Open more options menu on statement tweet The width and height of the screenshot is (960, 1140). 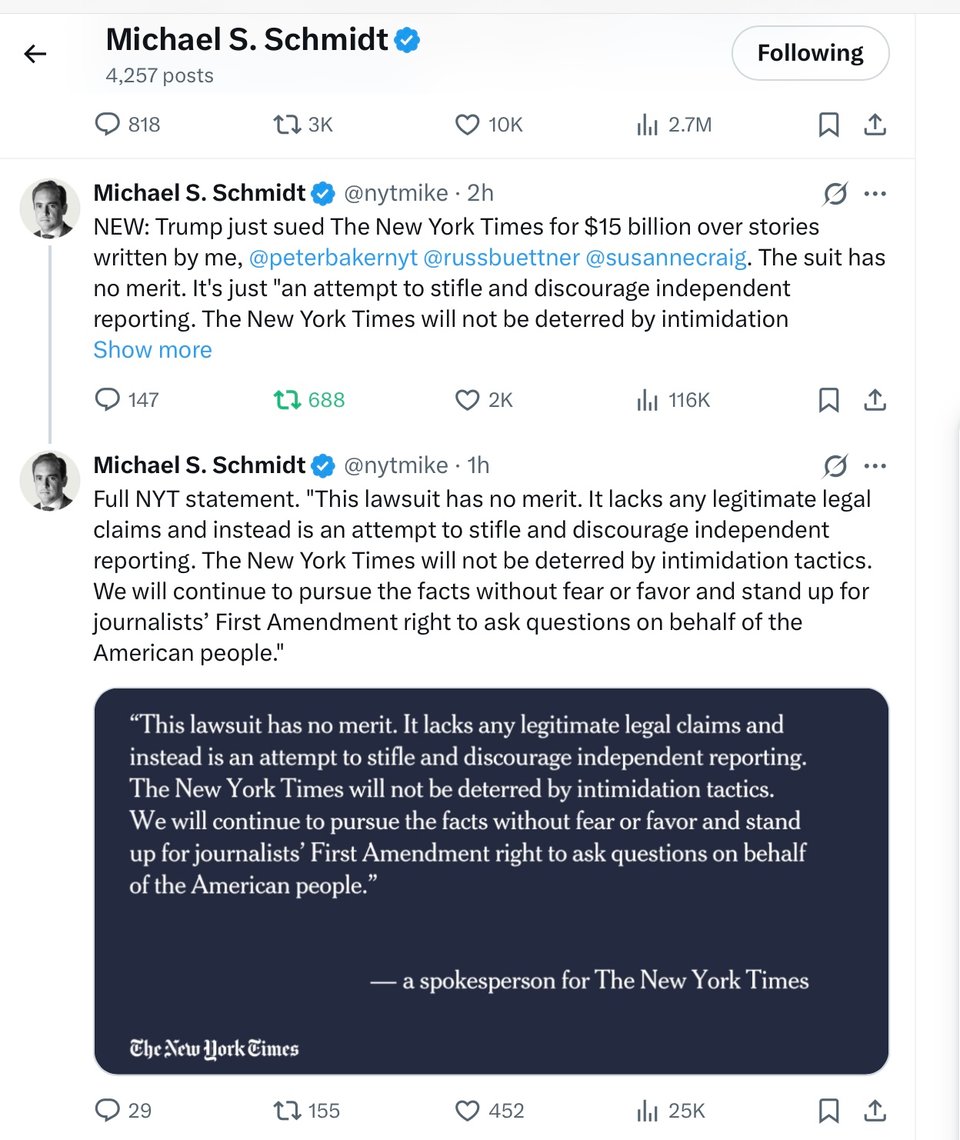pos(876,465)
